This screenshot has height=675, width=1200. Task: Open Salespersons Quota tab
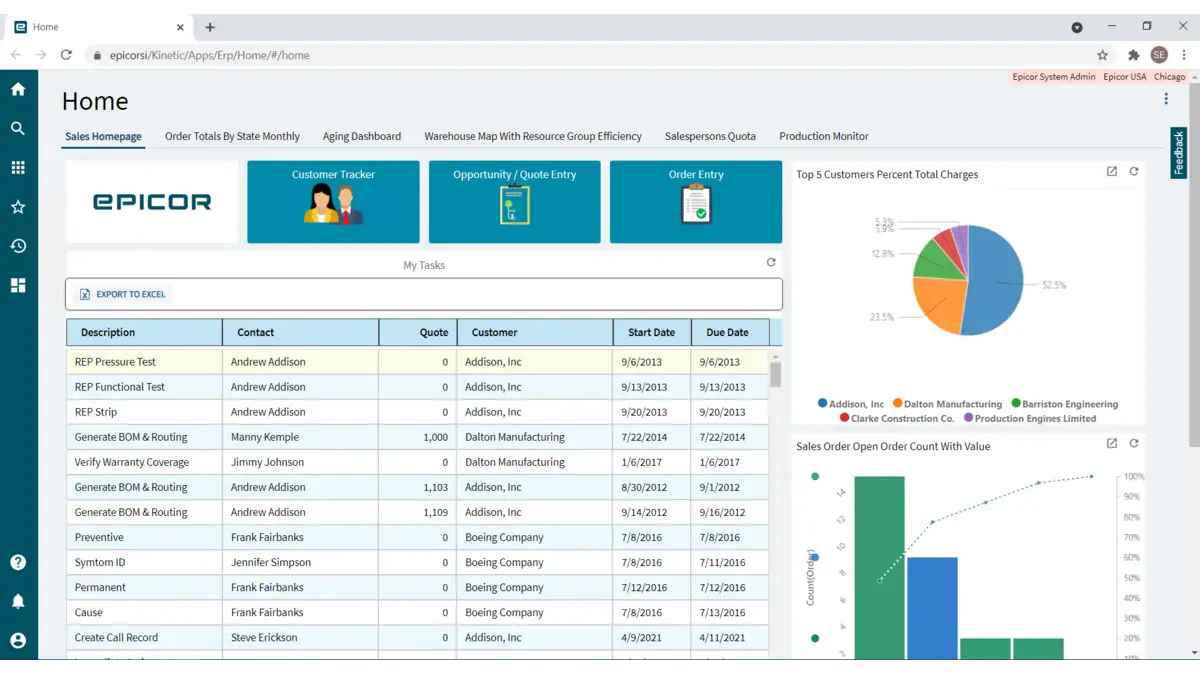[710, 136]
